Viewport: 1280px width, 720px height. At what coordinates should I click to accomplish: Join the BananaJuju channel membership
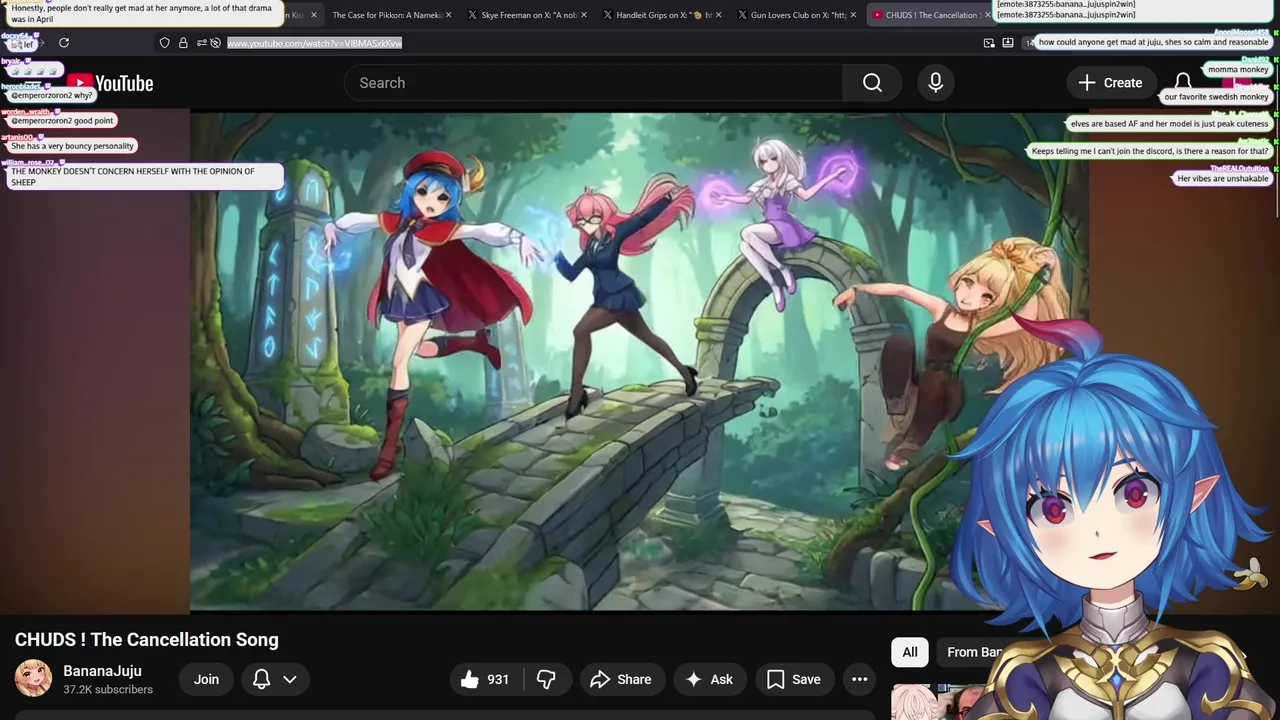(206, 679)
